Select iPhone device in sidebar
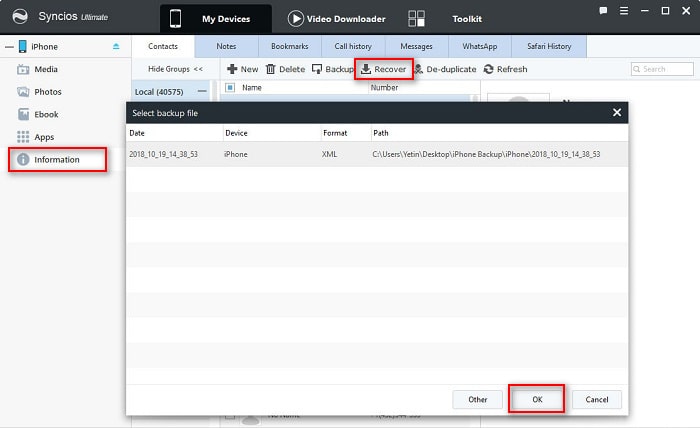 pyautogui.click(x=44, y=46)
